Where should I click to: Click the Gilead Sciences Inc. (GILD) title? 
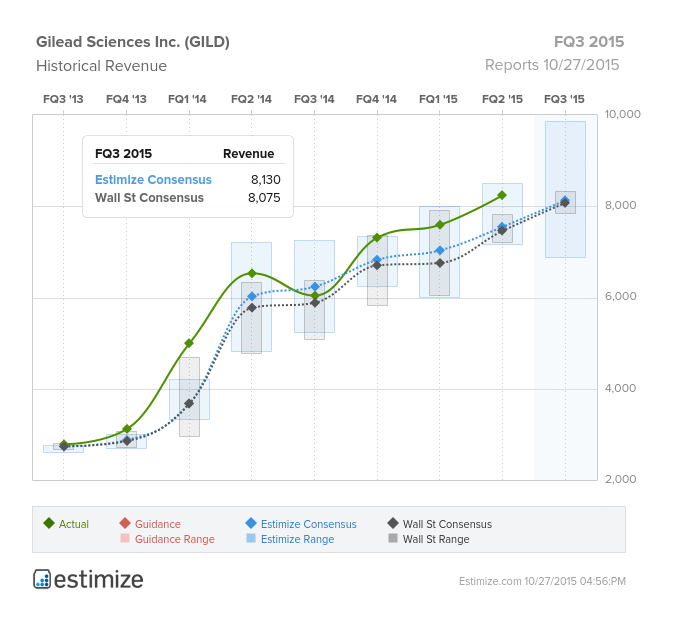click(133, 42)
